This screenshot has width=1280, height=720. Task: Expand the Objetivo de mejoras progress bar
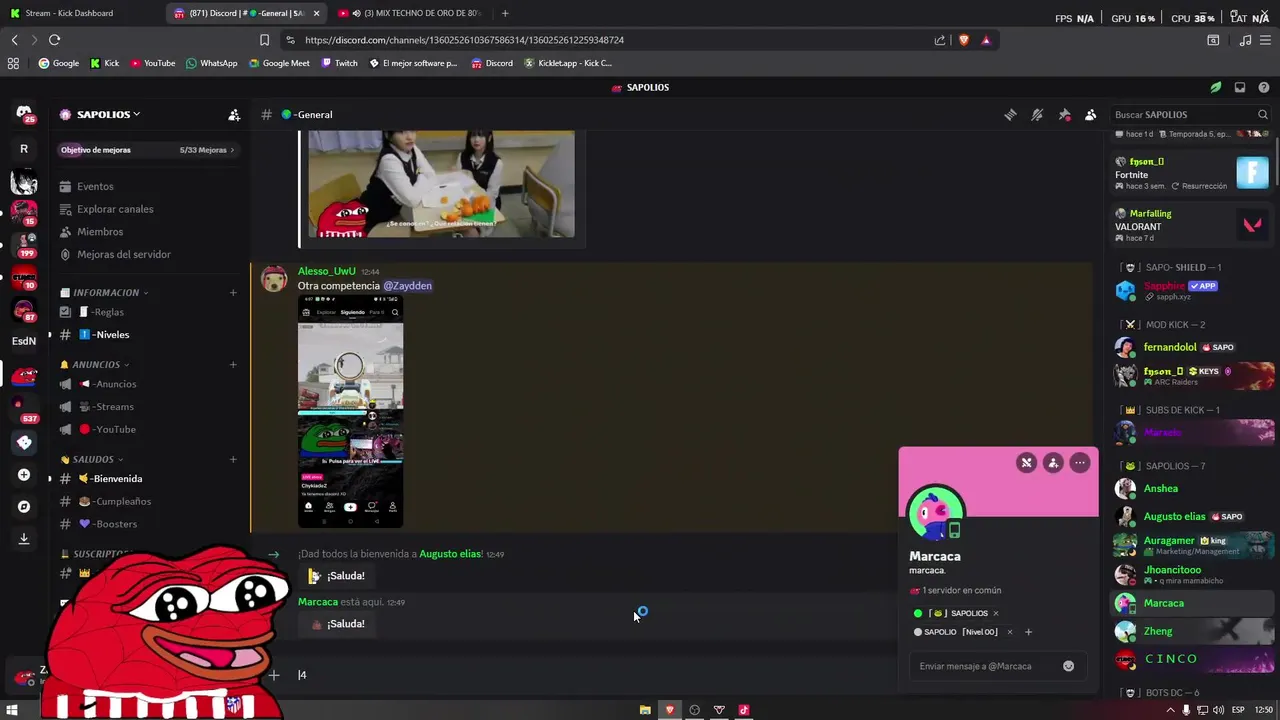pyautogui.click(x=148, y=150)
